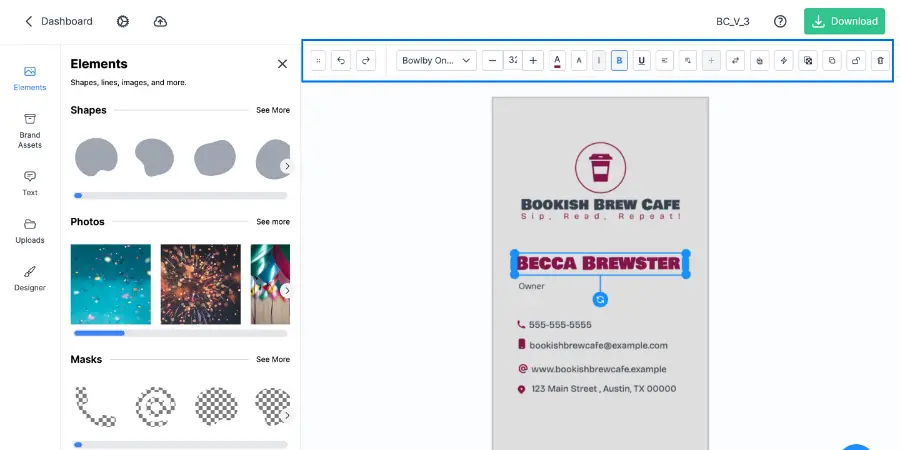900x450 pixels.
Task: Click the transparency checkerboard icon
Action: pyautogui.click(x=808, y=60)
